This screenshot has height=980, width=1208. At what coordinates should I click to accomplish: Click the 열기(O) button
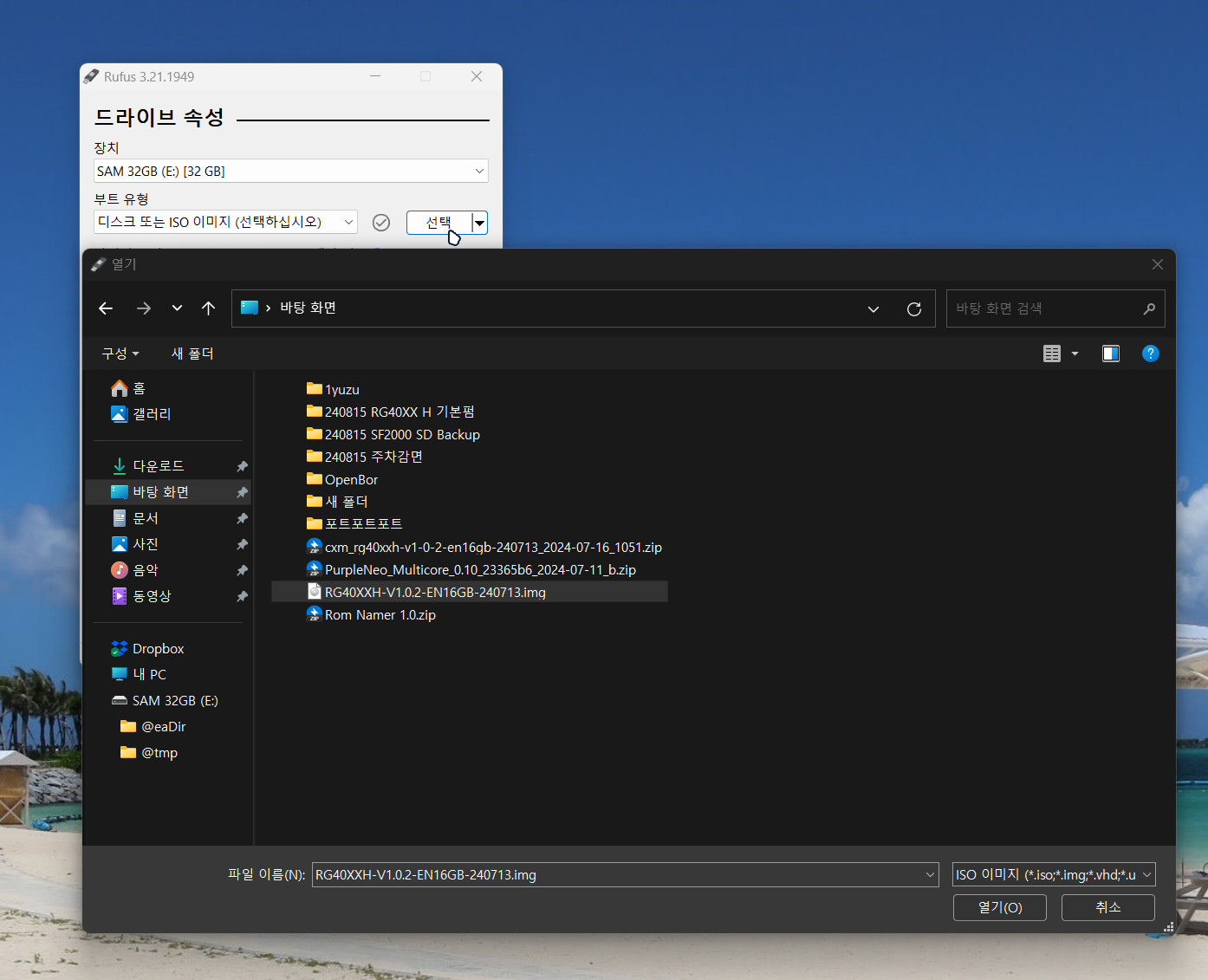1000,907
